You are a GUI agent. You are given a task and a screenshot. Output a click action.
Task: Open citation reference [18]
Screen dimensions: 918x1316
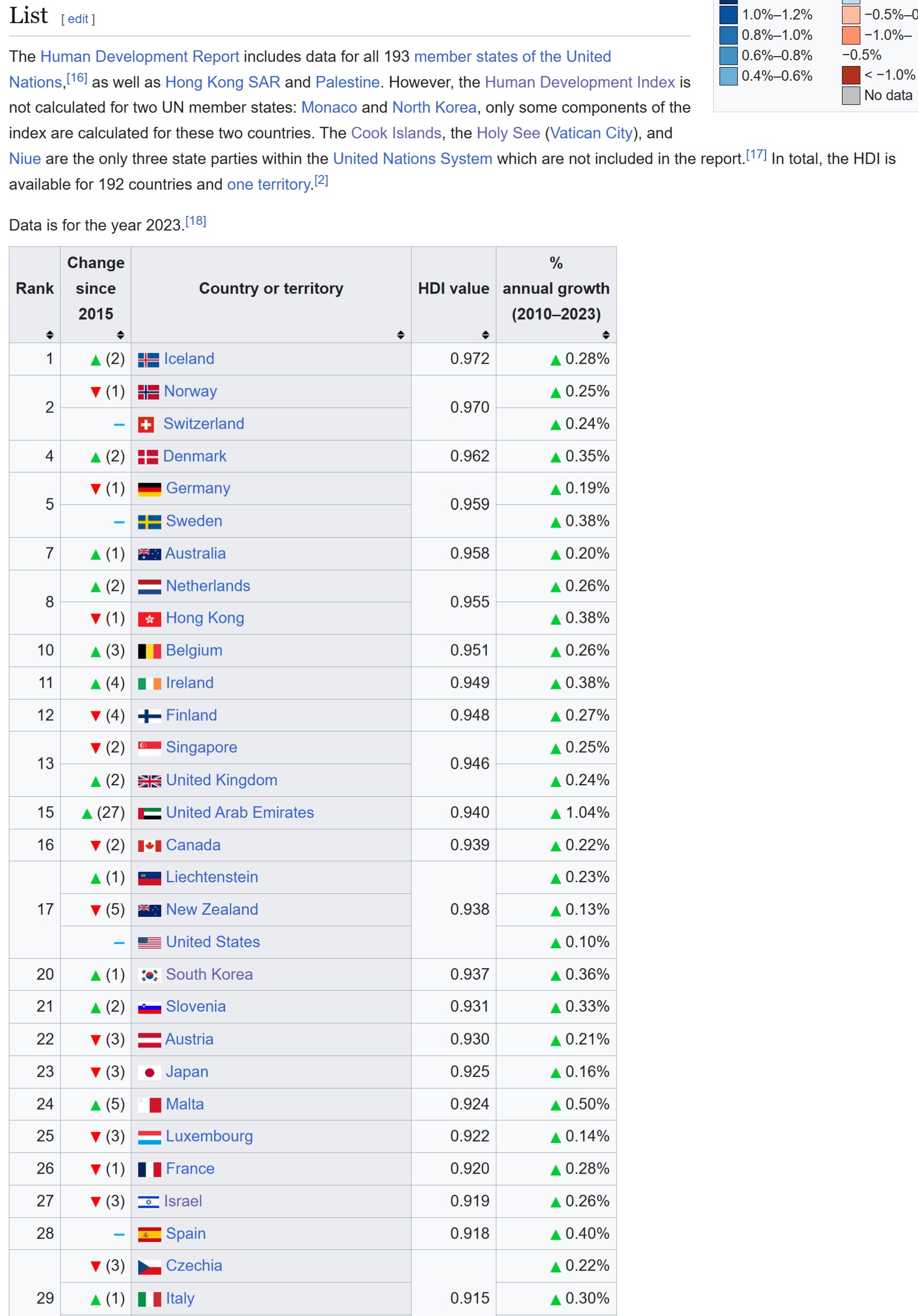[x=195, y=221]
